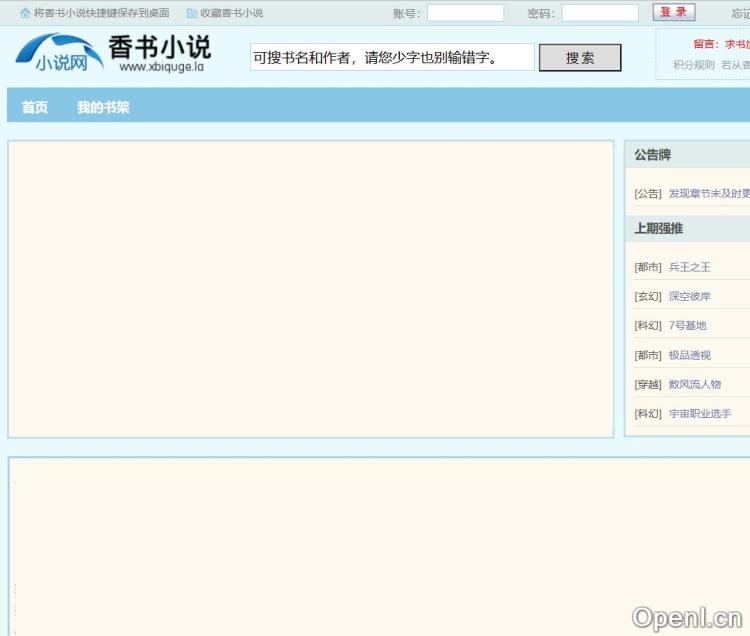Click the 香书小说 site logo
Screen dimensions: 750x636
[113, 54]
